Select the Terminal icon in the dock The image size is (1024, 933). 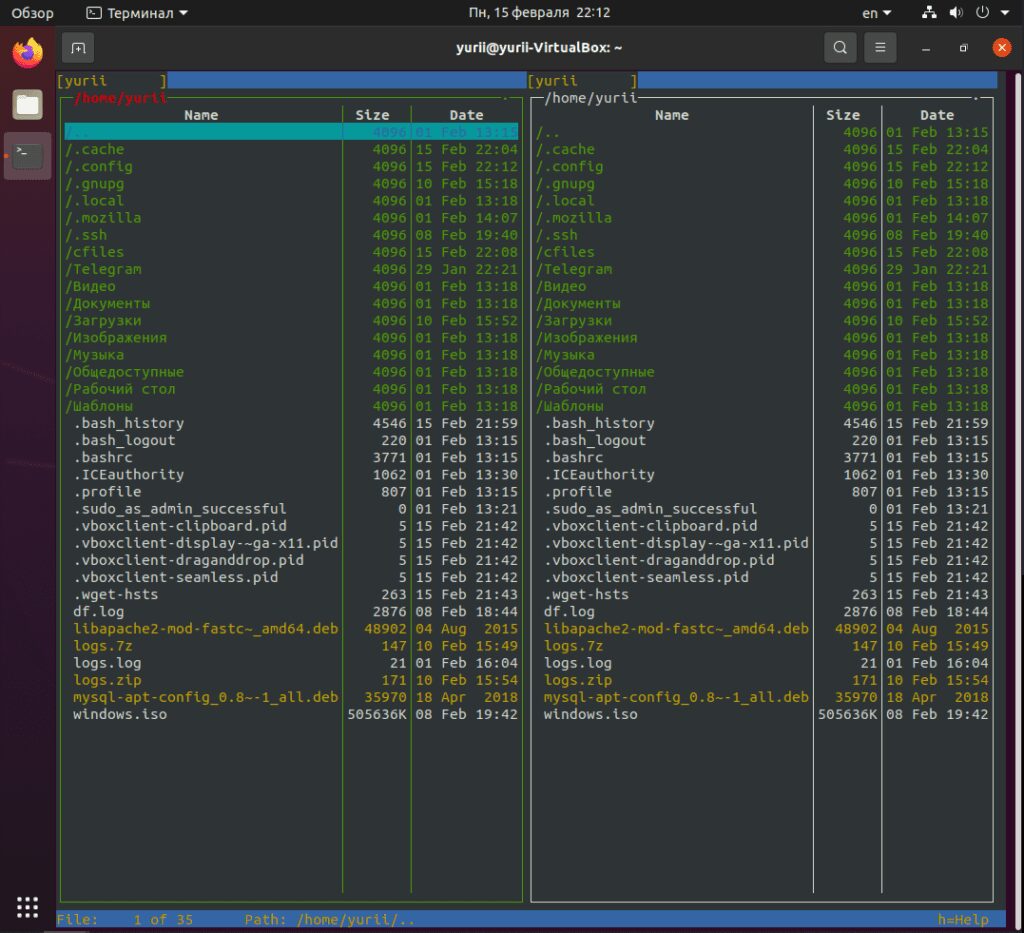coord(28,155)
